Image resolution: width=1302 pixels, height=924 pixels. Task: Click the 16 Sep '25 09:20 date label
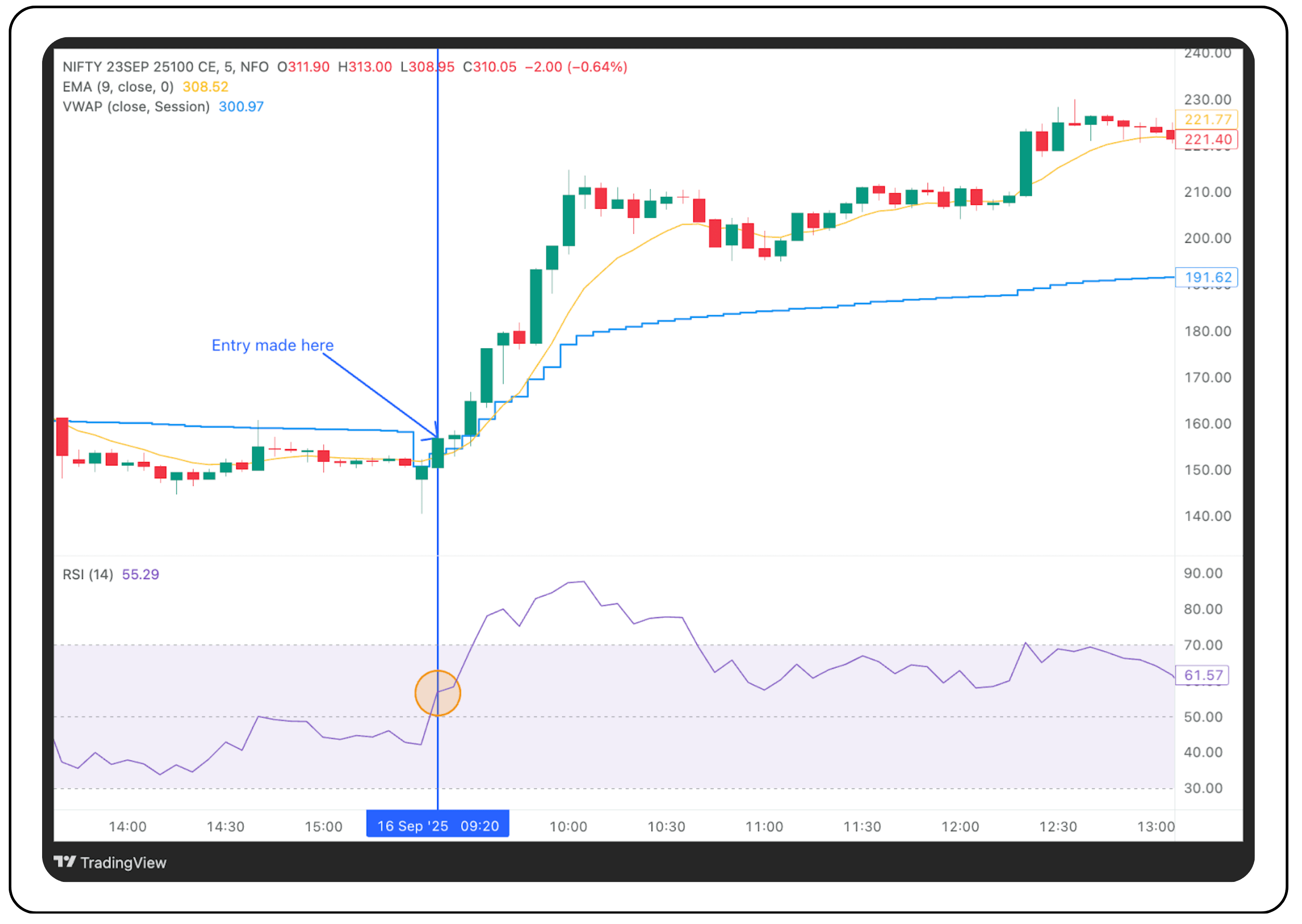(x=437, y=825)
